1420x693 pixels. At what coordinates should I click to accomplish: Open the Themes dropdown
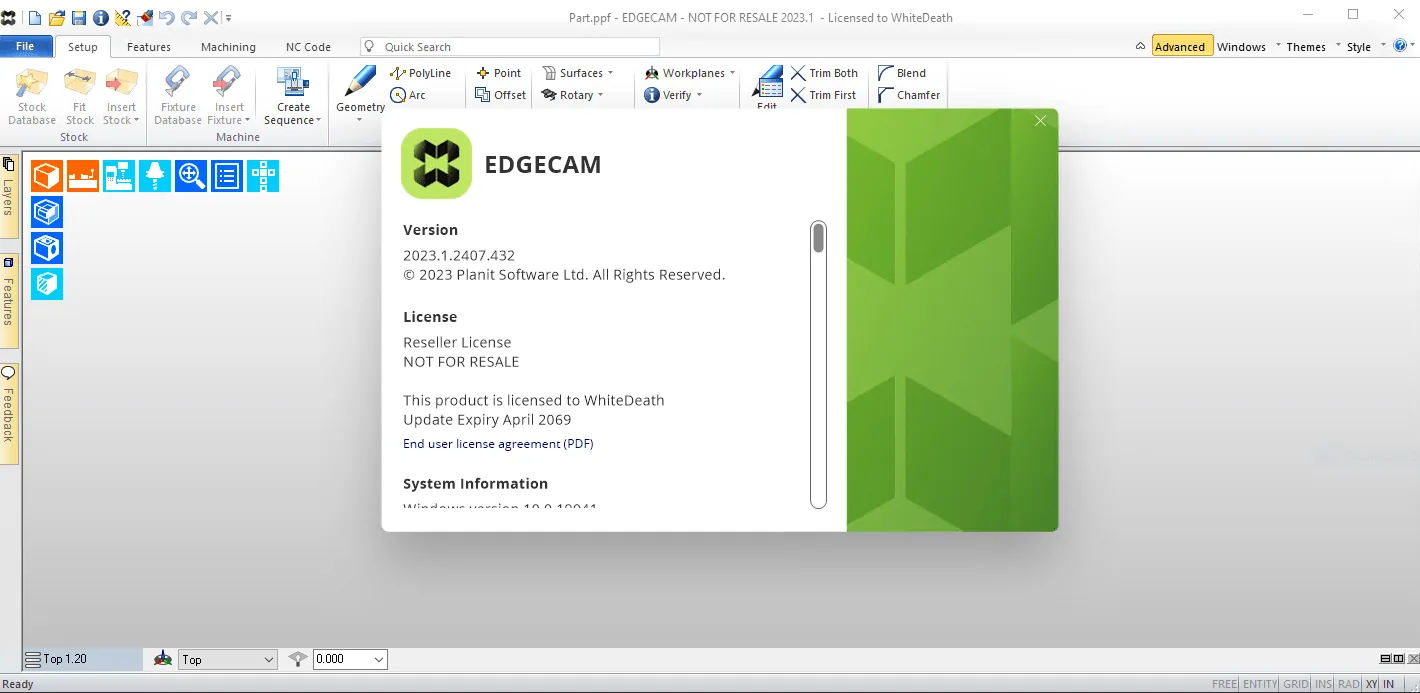(1312, 46)
